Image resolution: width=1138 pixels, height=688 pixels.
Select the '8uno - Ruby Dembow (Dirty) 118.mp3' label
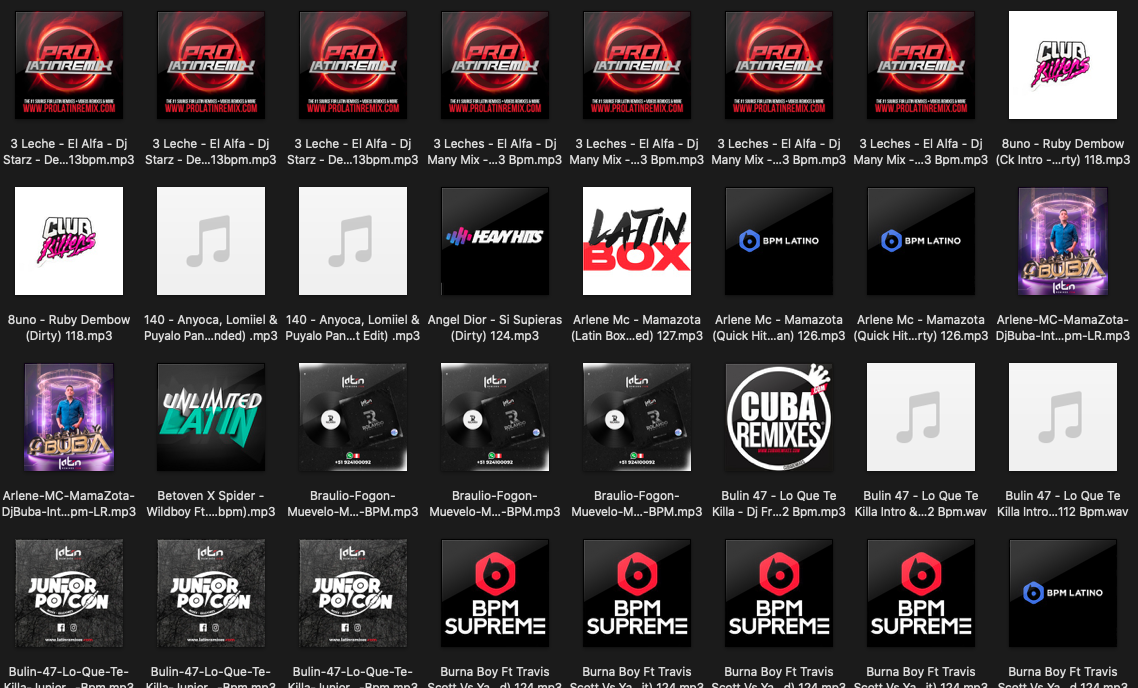point(69,328)
